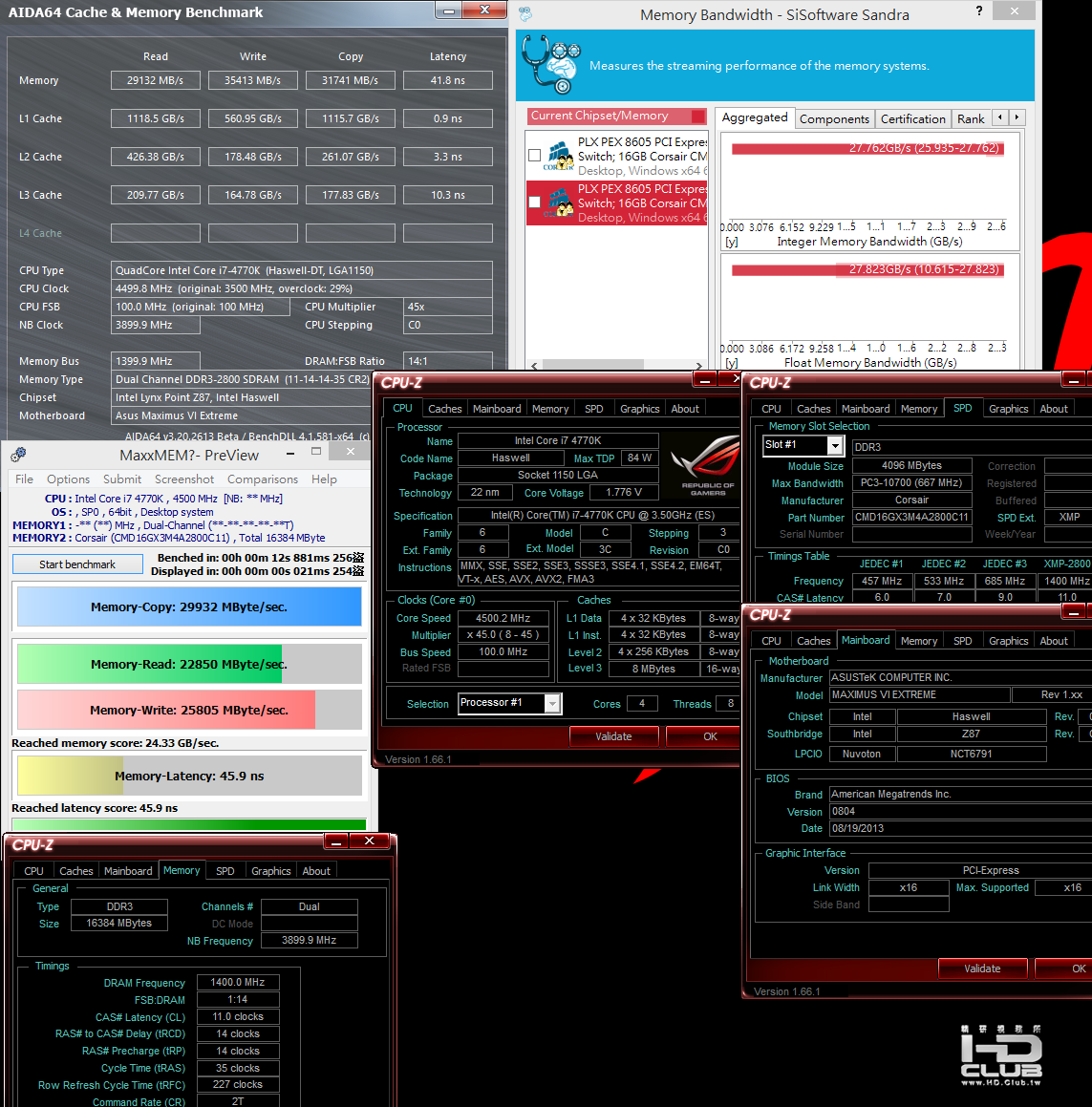Click the Integer Memory Bandwidth bar
This screenshot has width=1092, height=1107.
(868, 148)
